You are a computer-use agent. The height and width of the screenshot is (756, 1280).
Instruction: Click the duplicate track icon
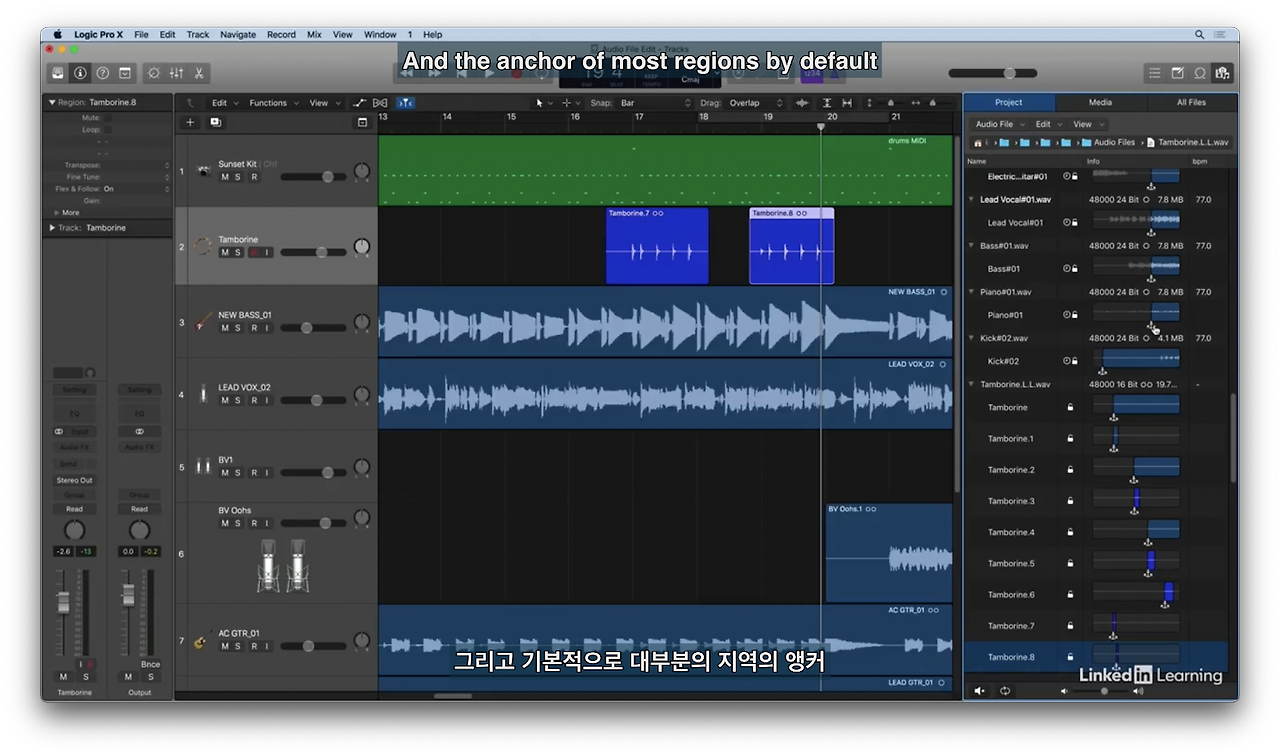click(x=215, y=122)
